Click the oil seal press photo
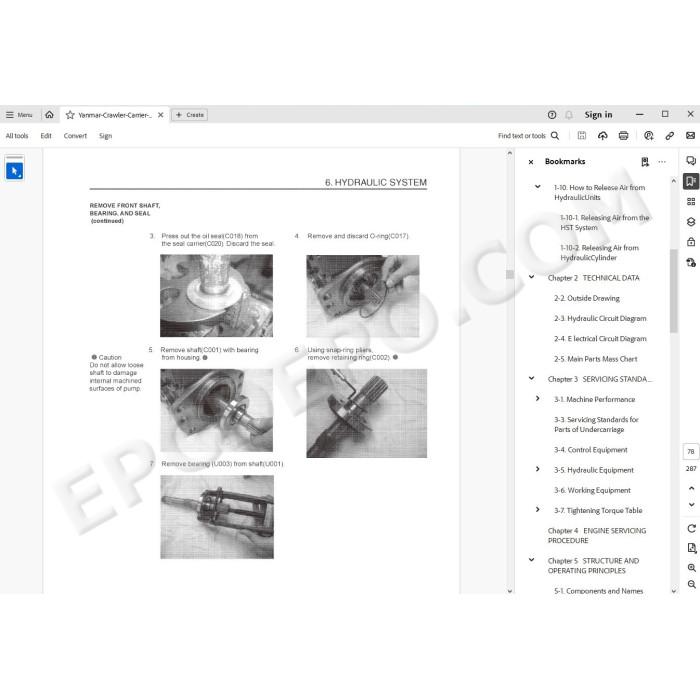This screenshot has width=700, height=700. pyautogui.click(x=217, y=296)
